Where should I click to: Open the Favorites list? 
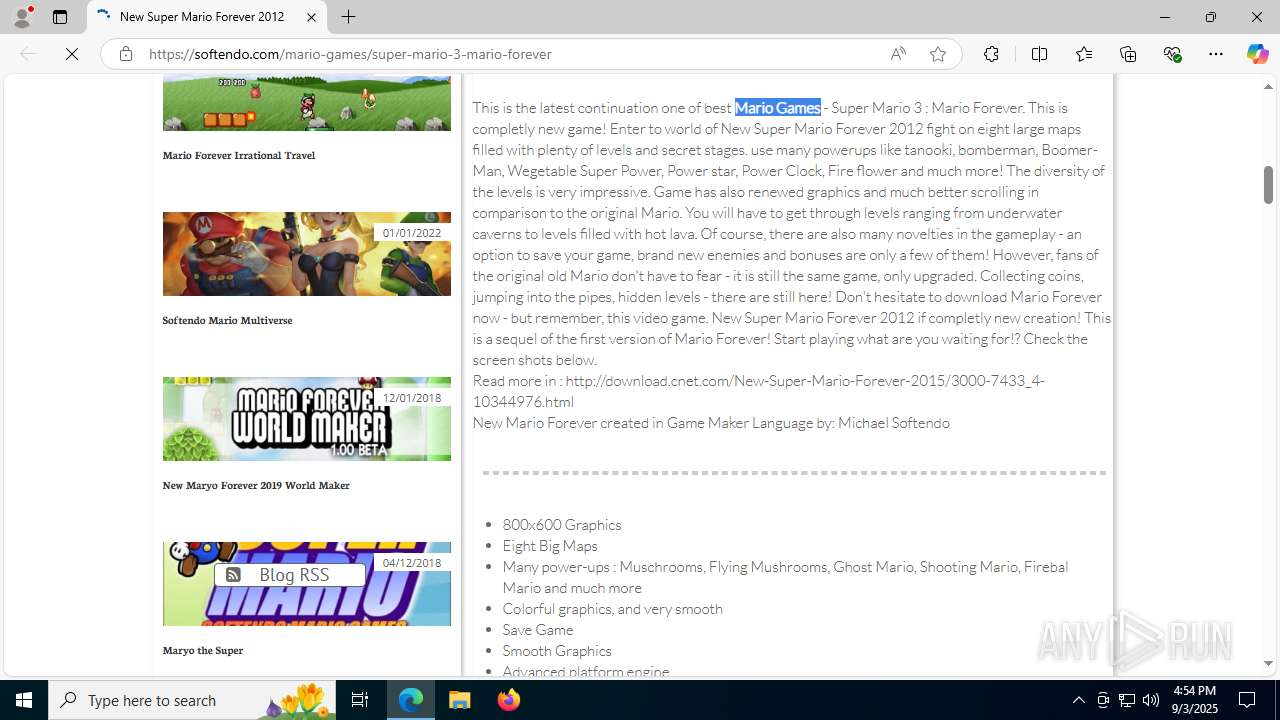tap(1084, 54)
